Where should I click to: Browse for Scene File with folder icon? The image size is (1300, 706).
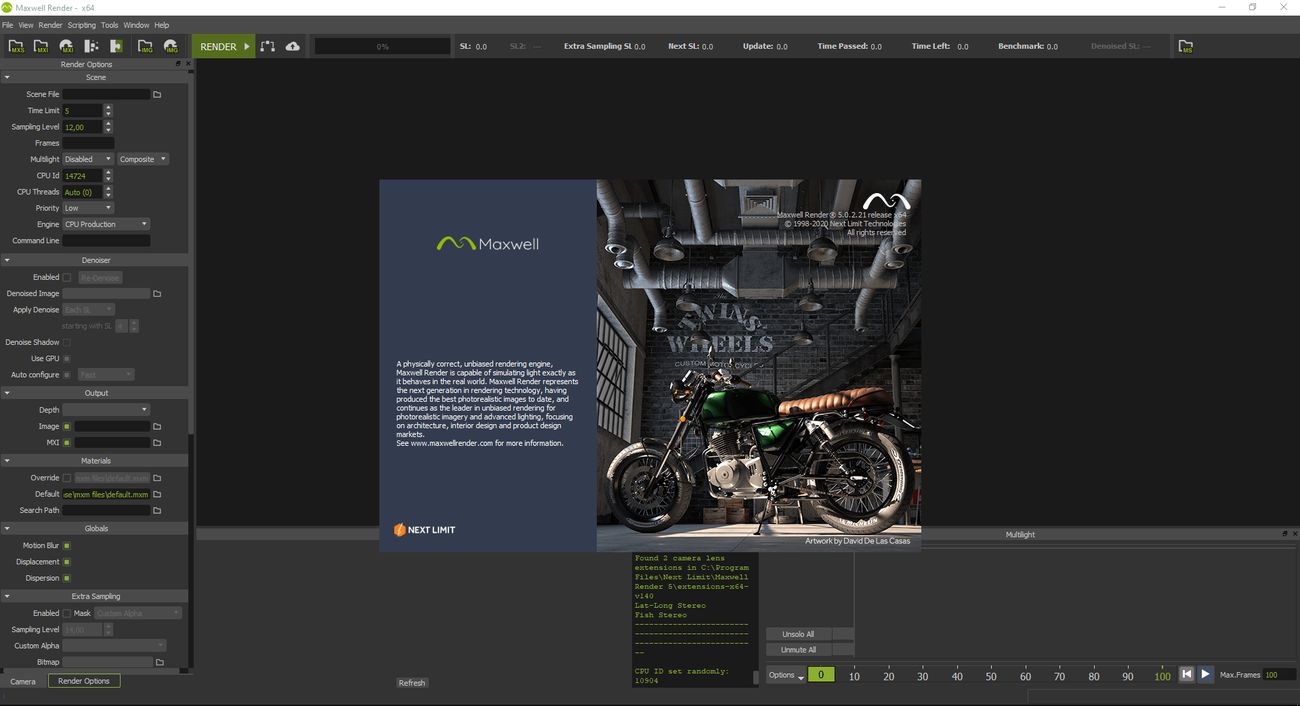(157, 94)
